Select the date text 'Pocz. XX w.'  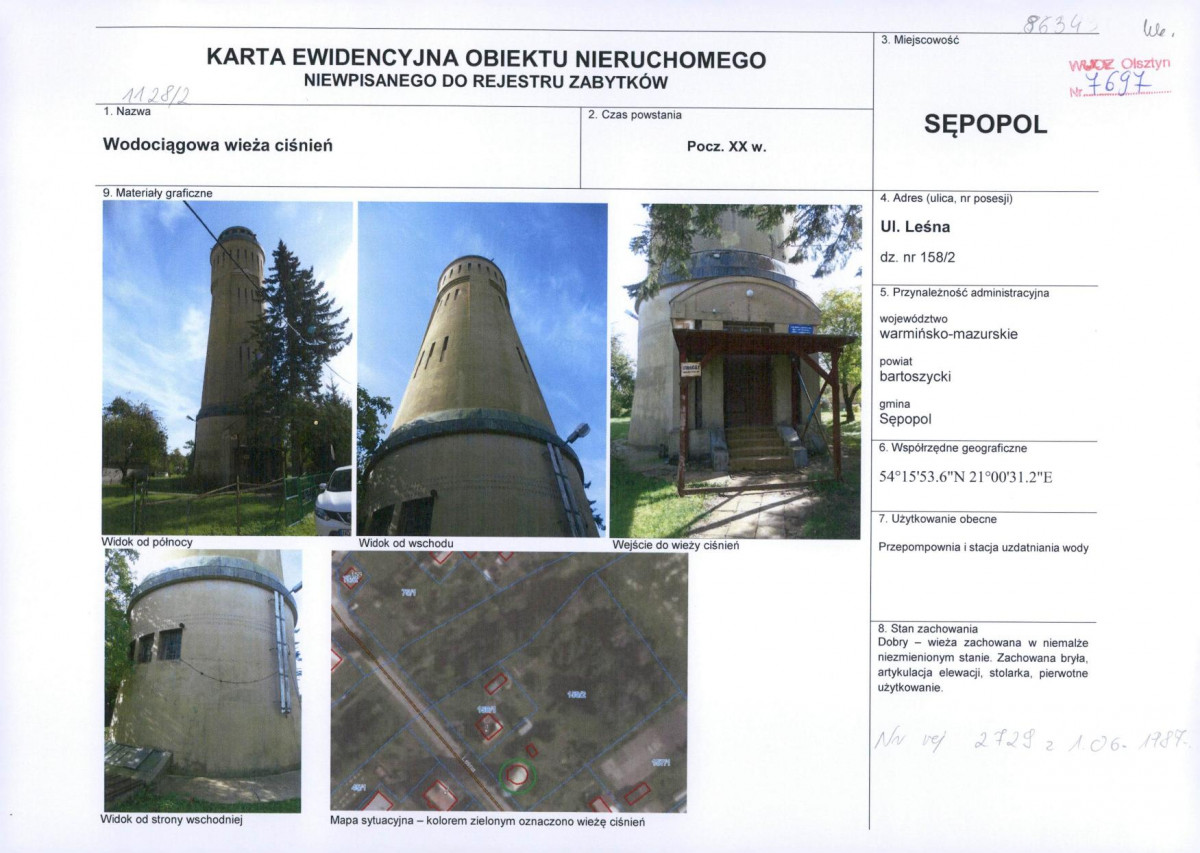726,146
